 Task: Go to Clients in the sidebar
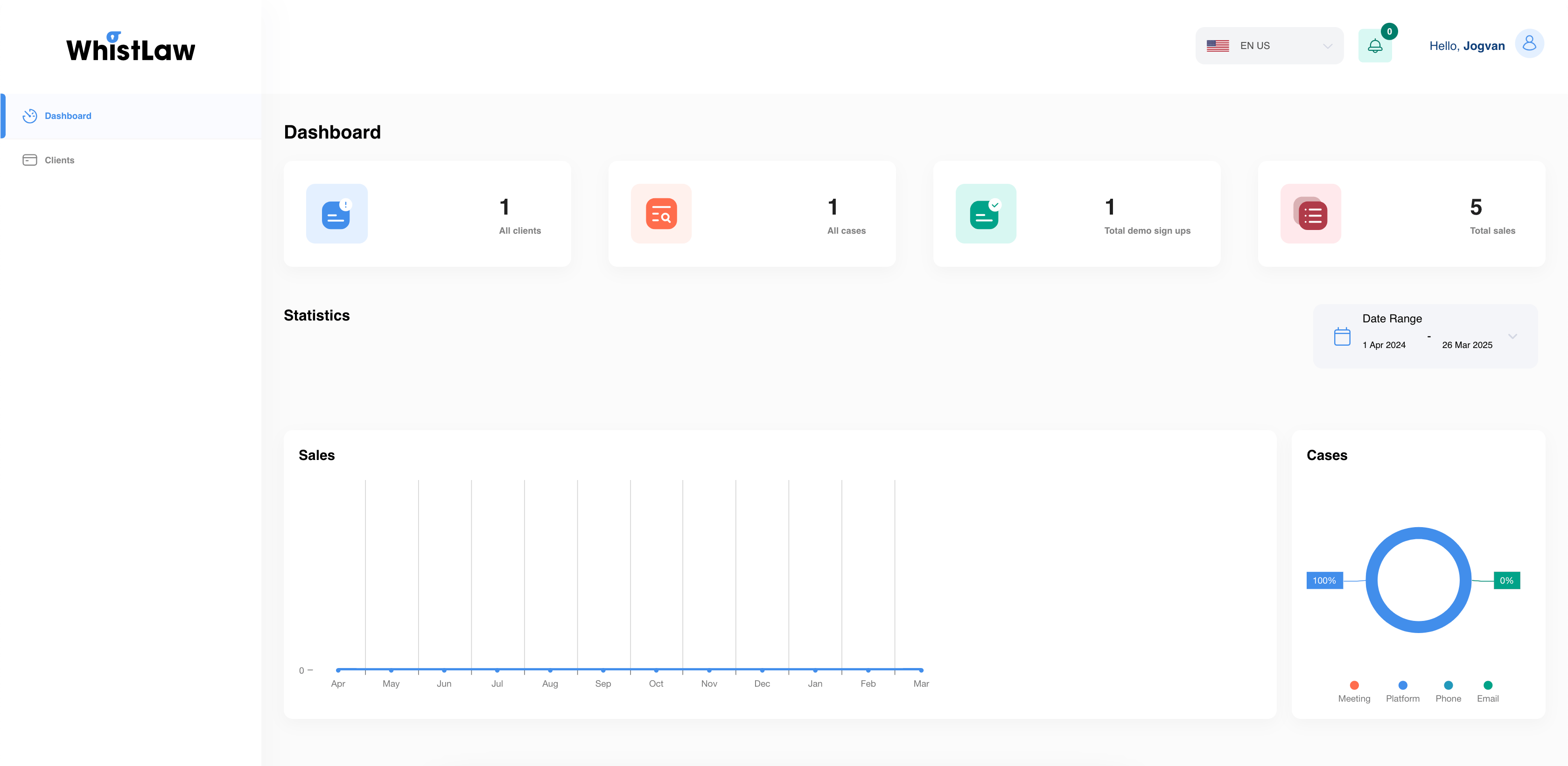[x=59, y=160]
